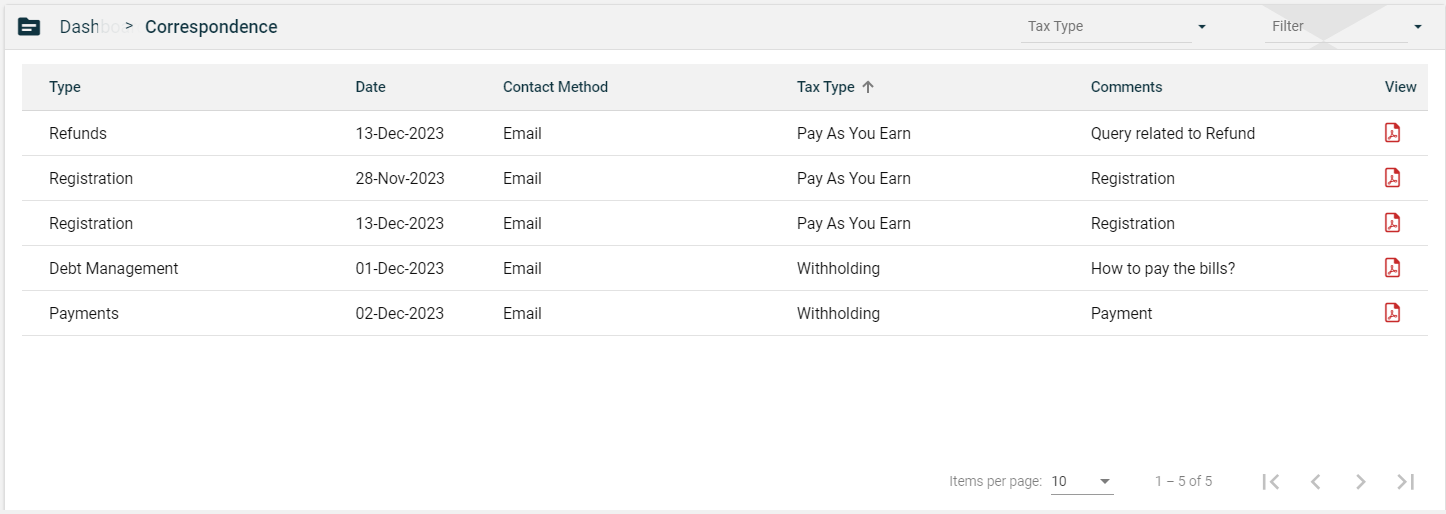Sort by the Type column header
The width and height of the screenshot is (1446, 514).
click(65, 87)
